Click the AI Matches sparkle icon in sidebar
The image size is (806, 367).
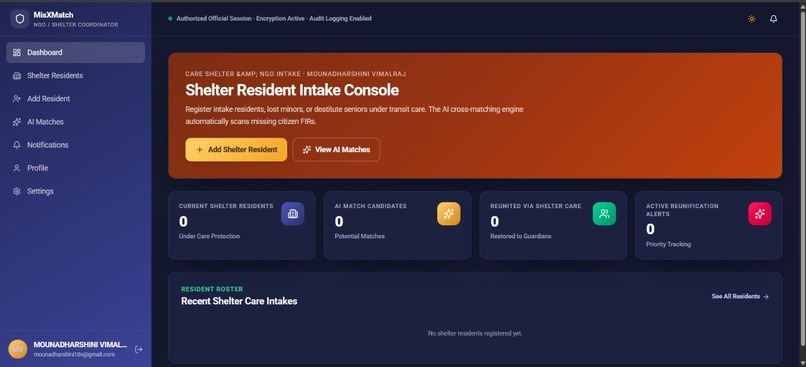click(x=16, y=122)
